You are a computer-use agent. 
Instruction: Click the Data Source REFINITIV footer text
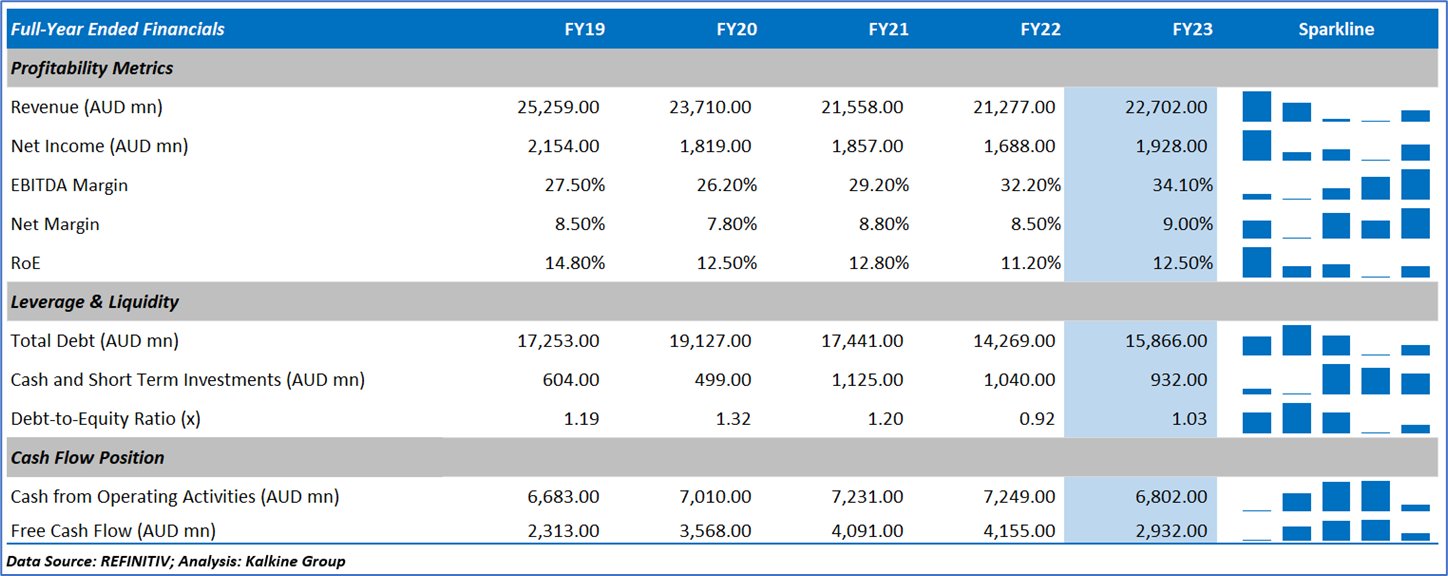pos(176,561)
